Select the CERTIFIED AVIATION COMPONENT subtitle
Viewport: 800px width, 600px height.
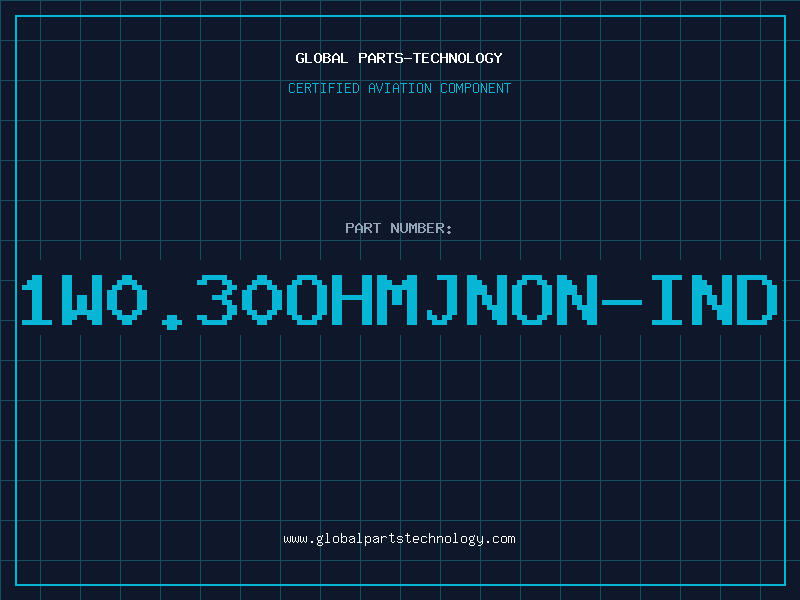click(x=399, y=88)
